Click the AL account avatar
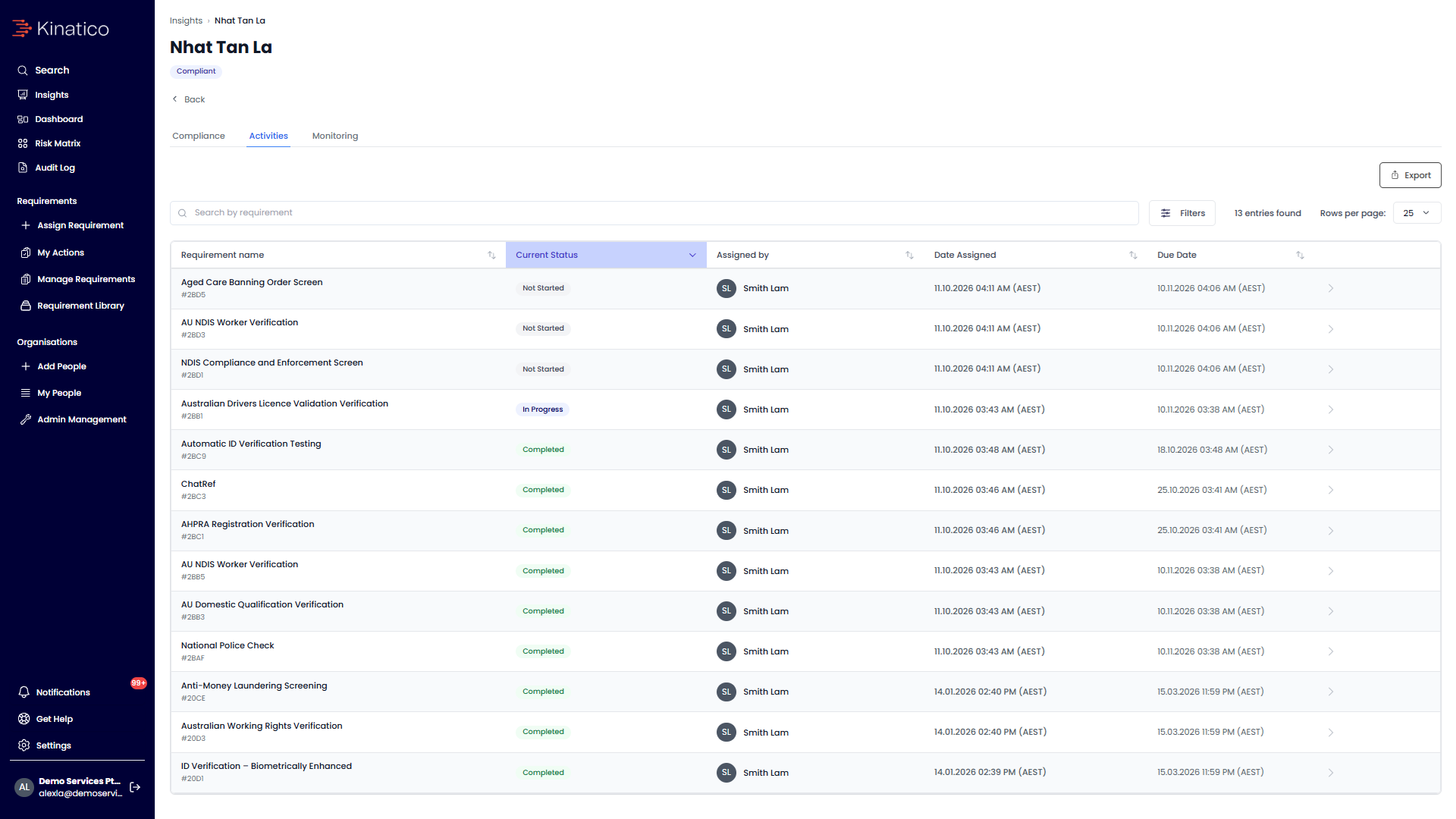Viewport: 1456px width, 819px height. point(24,787)
